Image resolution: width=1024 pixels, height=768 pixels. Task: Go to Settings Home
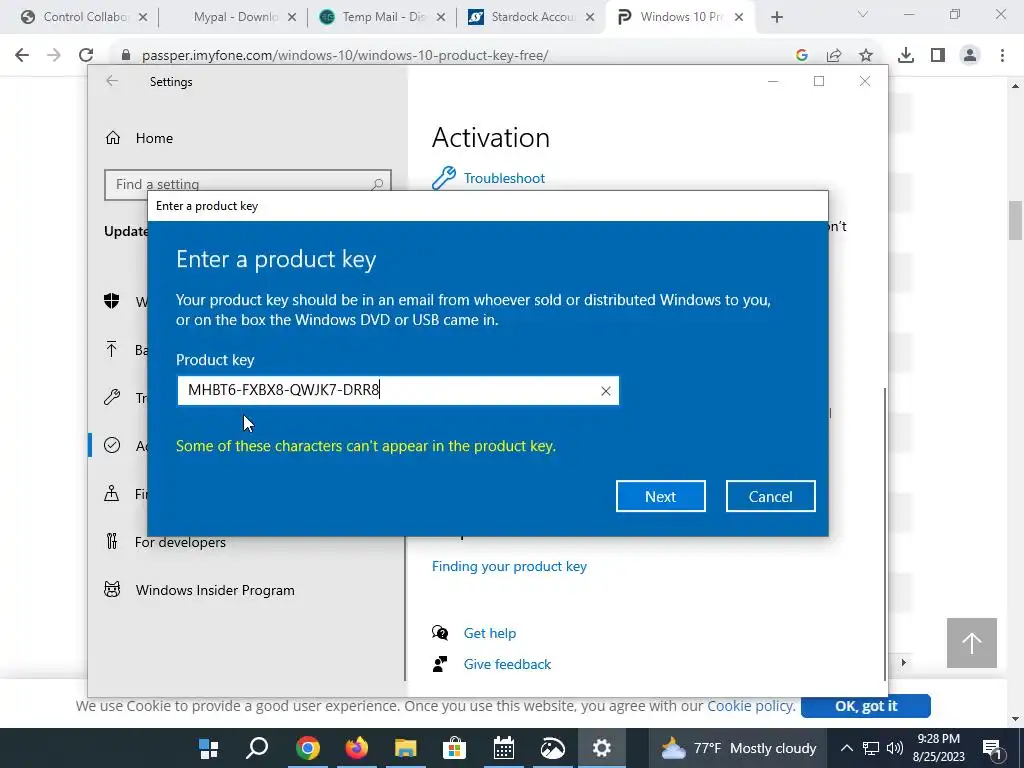(154, 138)
